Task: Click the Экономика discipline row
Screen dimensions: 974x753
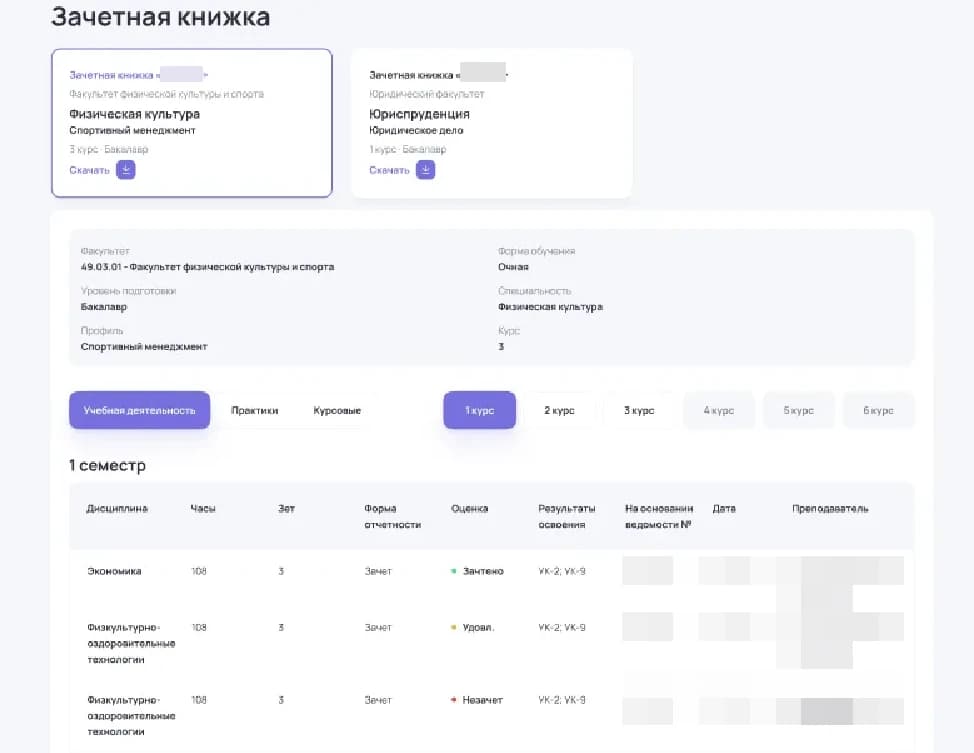Action: pos(114,571)
